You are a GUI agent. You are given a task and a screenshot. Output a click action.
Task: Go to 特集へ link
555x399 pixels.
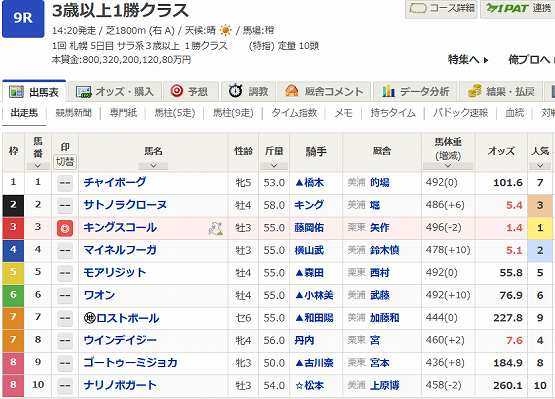coord(468,59)
